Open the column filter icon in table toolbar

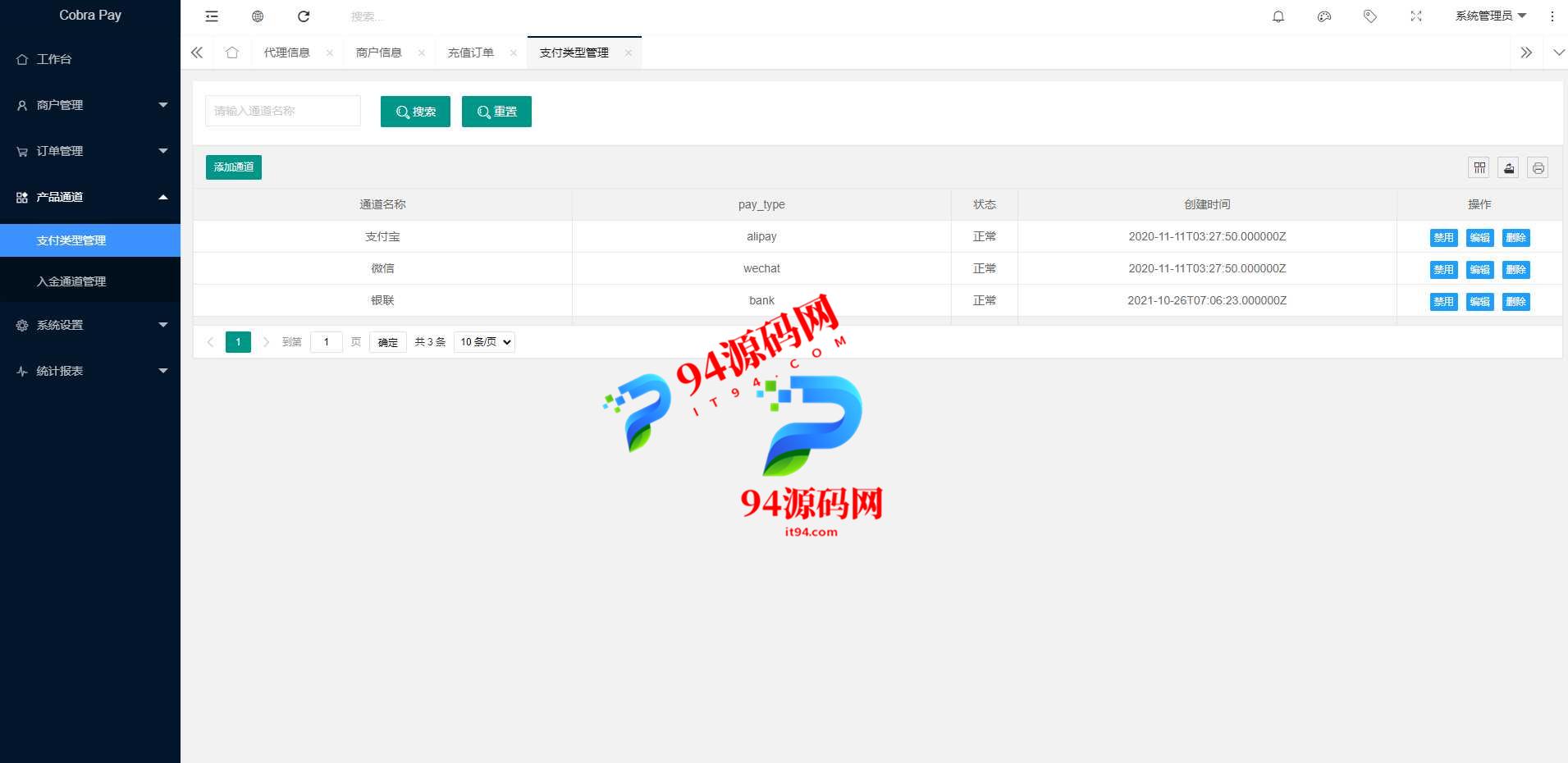1479,167
